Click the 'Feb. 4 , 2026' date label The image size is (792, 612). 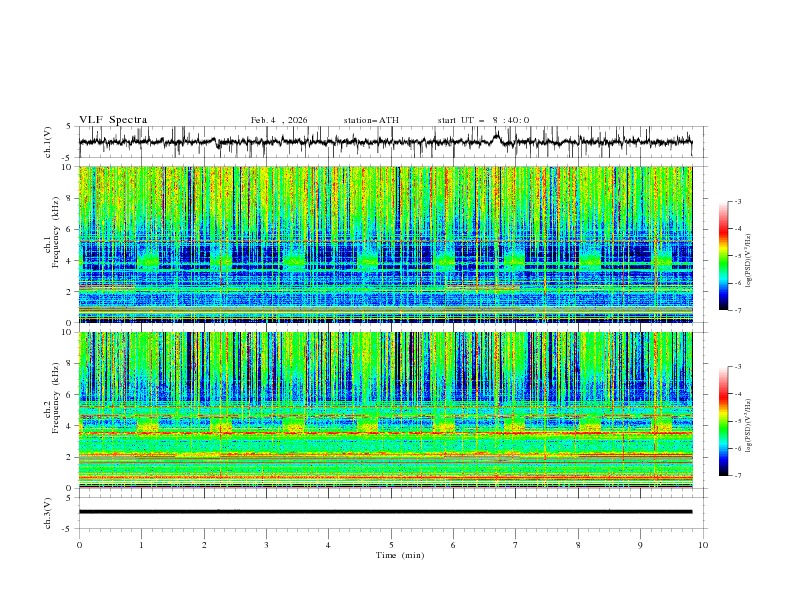pos(279,120)
